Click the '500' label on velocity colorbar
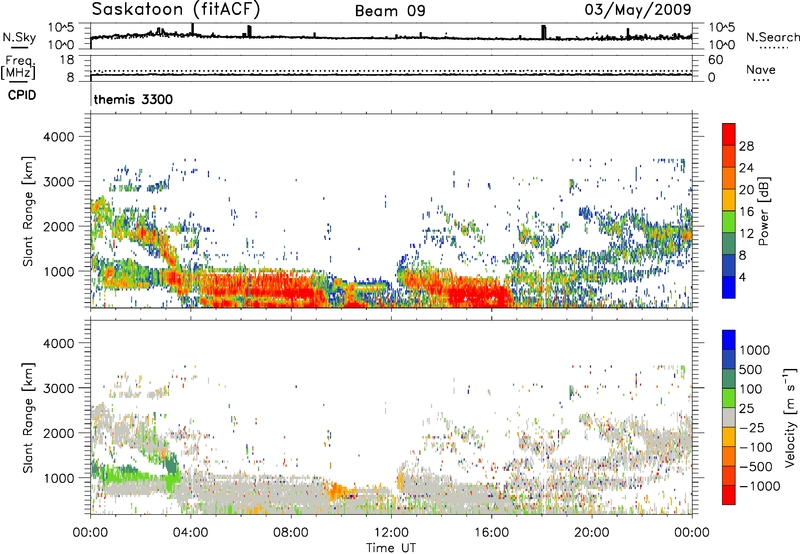The width and height of the screenshot is (800, 554). 751,369
